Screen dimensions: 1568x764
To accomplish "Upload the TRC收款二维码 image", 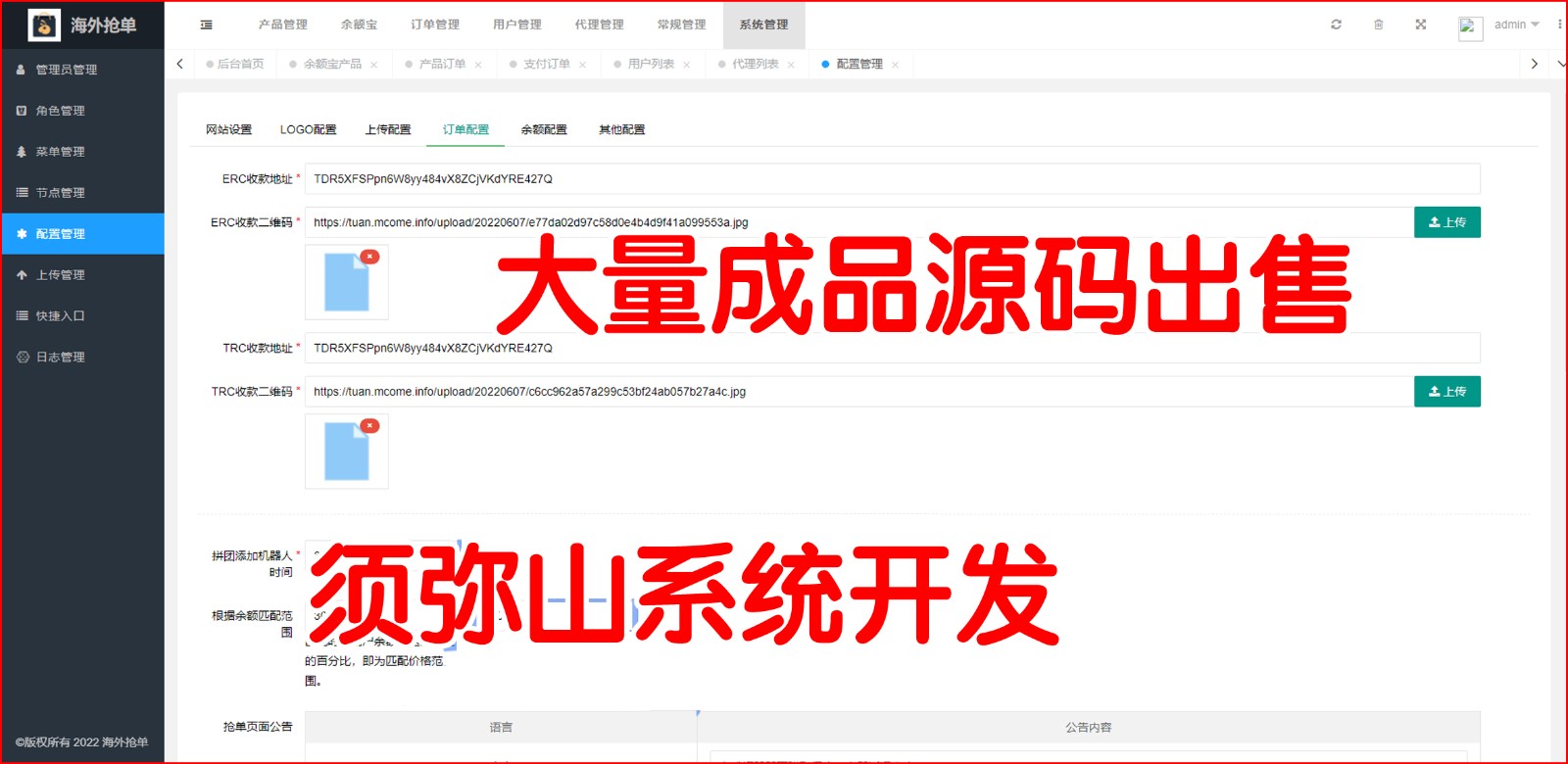I will tap(1446, 392).
